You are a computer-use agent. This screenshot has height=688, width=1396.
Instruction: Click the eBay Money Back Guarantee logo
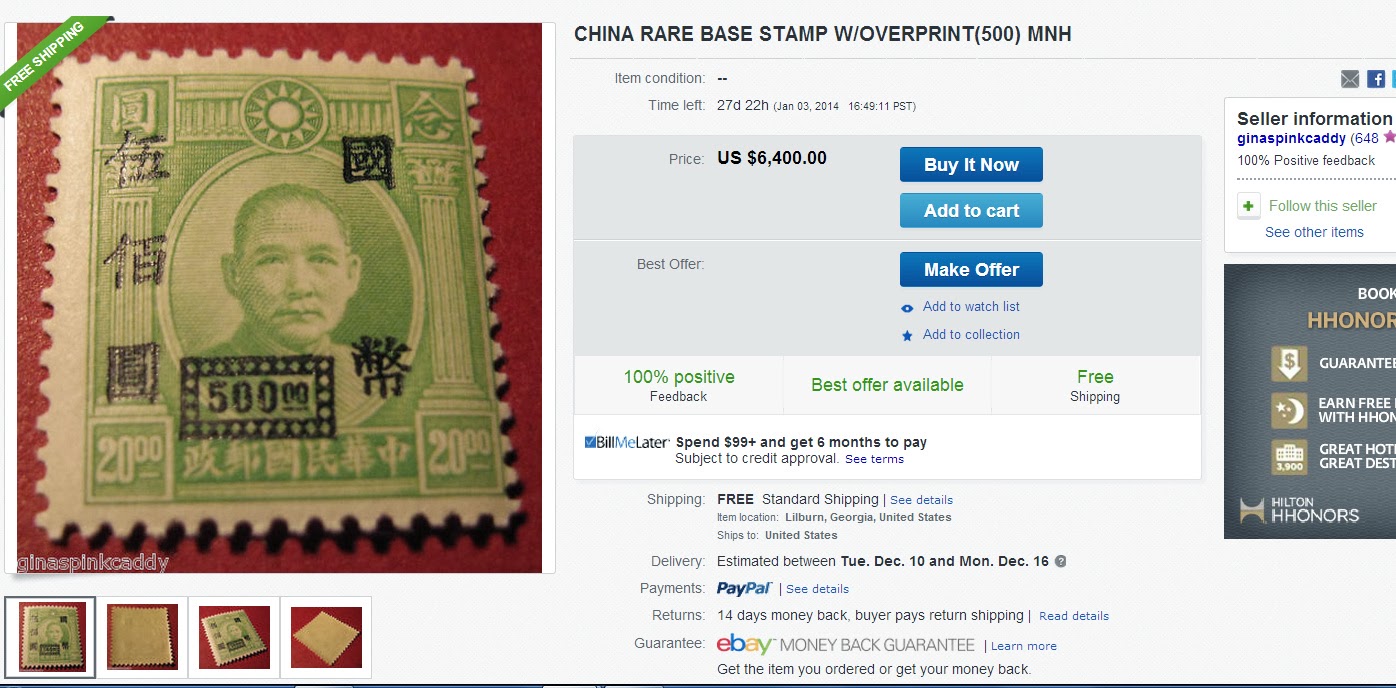pyautogui.click(x=846, y=645)
